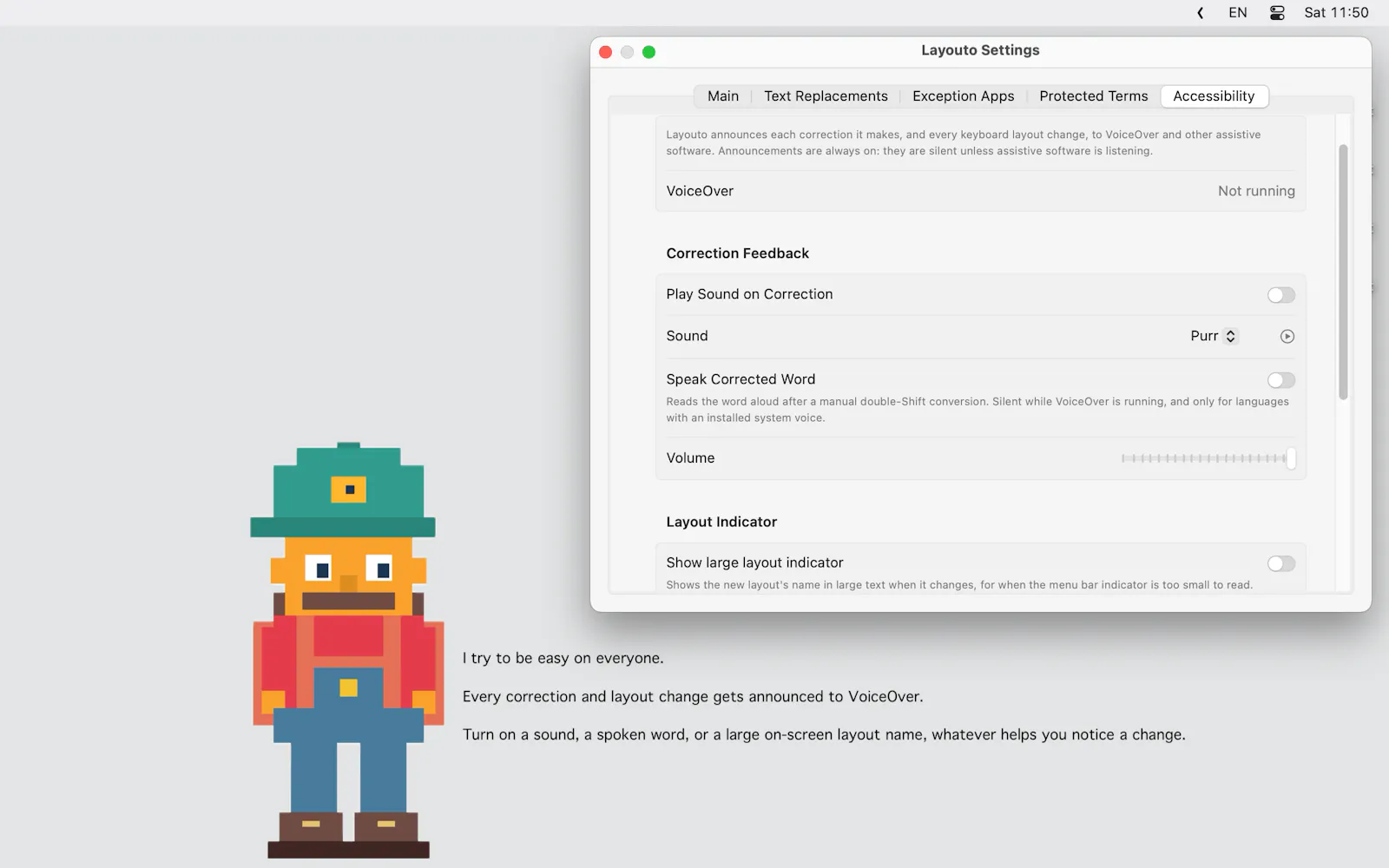Viewport: 1389px width, 868px height.
Task: Zoom the Layouto Settings window with green button
Action: pos(648,52)
